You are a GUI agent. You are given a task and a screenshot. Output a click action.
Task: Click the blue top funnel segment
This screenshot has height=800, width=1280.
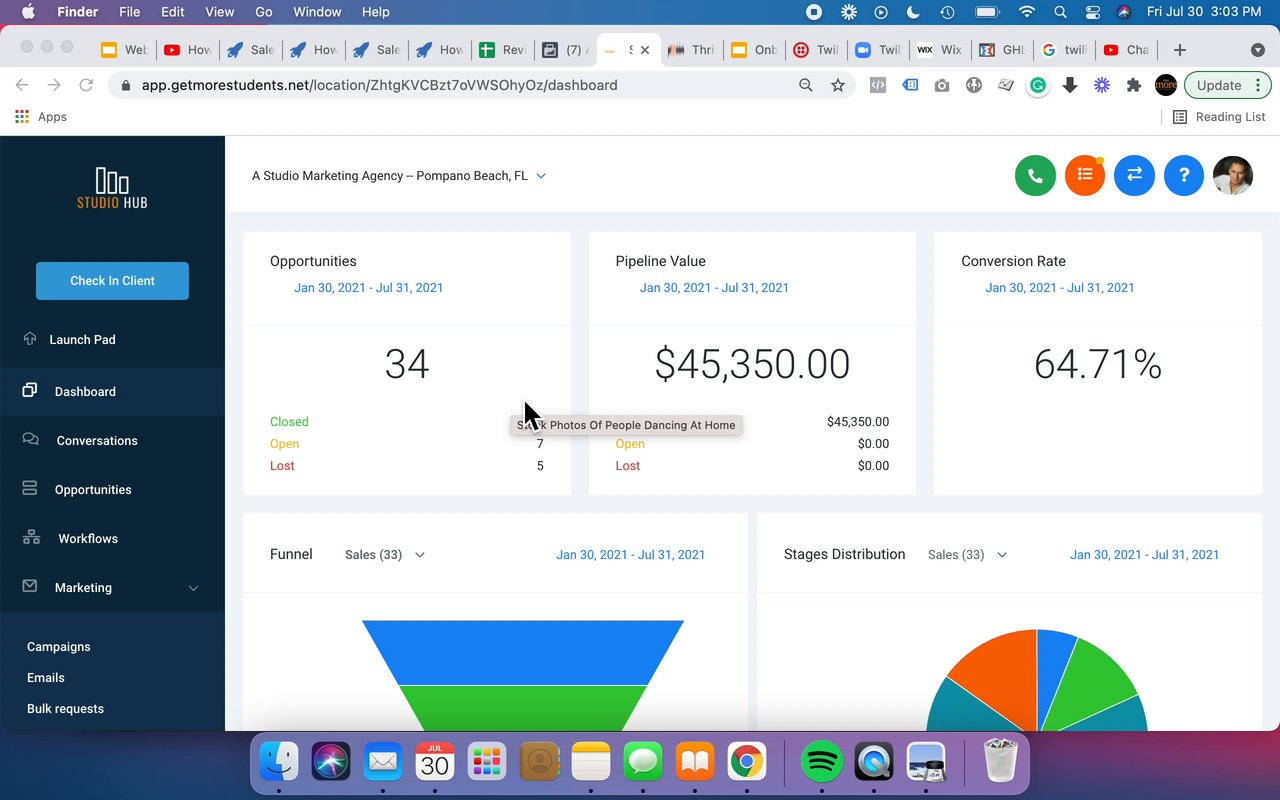coord(523,652)
